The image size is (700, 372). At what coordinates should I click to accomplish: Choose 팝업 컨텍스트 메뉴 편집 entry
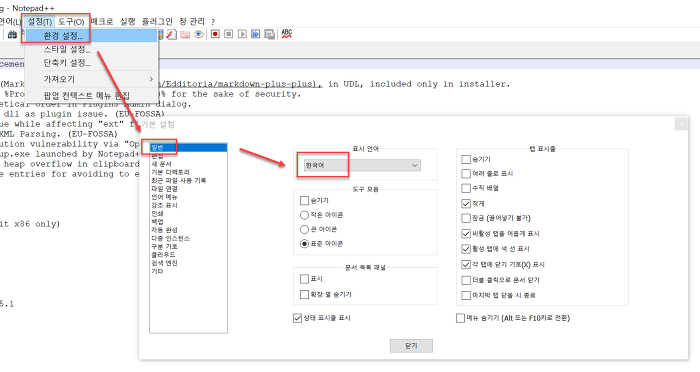coord(91,95)
